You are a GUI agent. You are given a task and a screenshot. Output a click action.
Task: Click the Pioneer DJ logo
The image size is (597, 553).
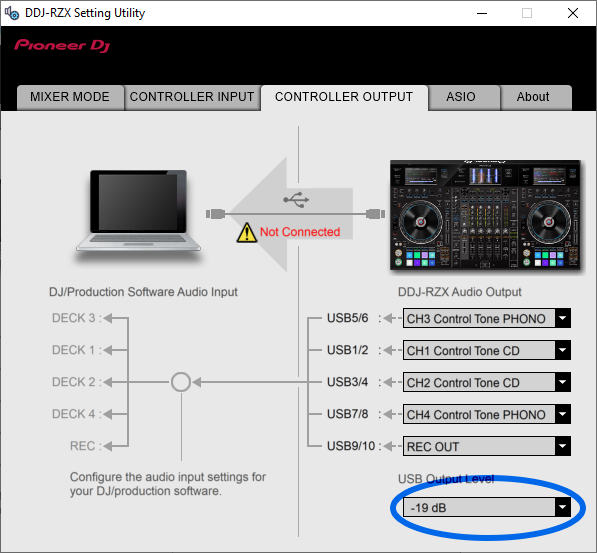click(x=62, y=46)
